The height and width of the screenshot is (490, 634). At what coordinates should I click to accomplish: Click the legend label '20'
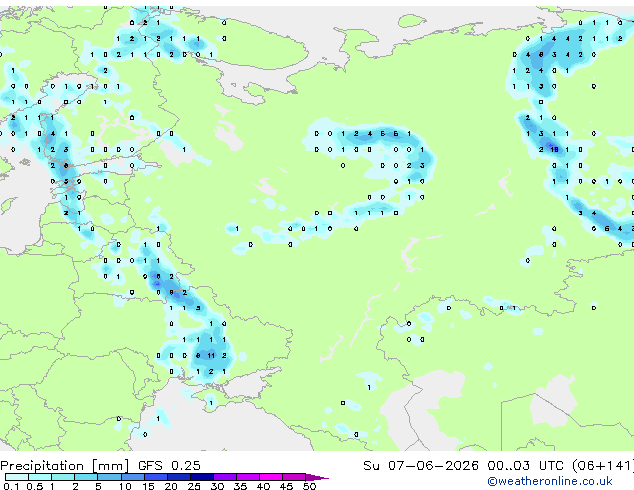click(x=171, y=486)
